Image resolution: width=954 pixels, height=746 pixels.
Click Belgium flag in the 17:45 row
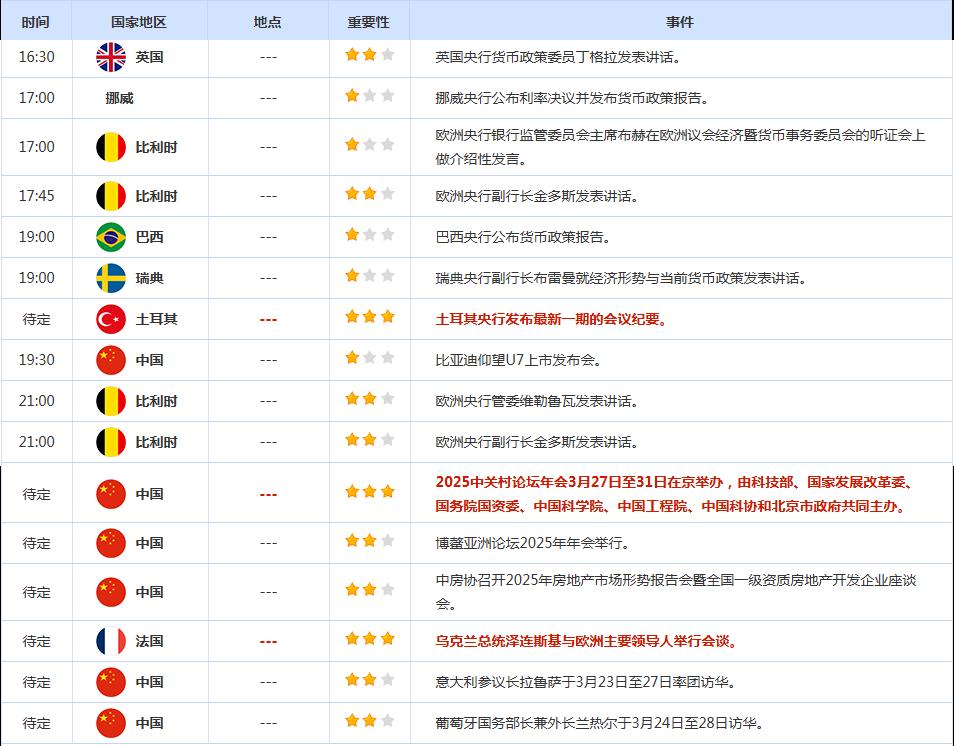coord(111,196)
